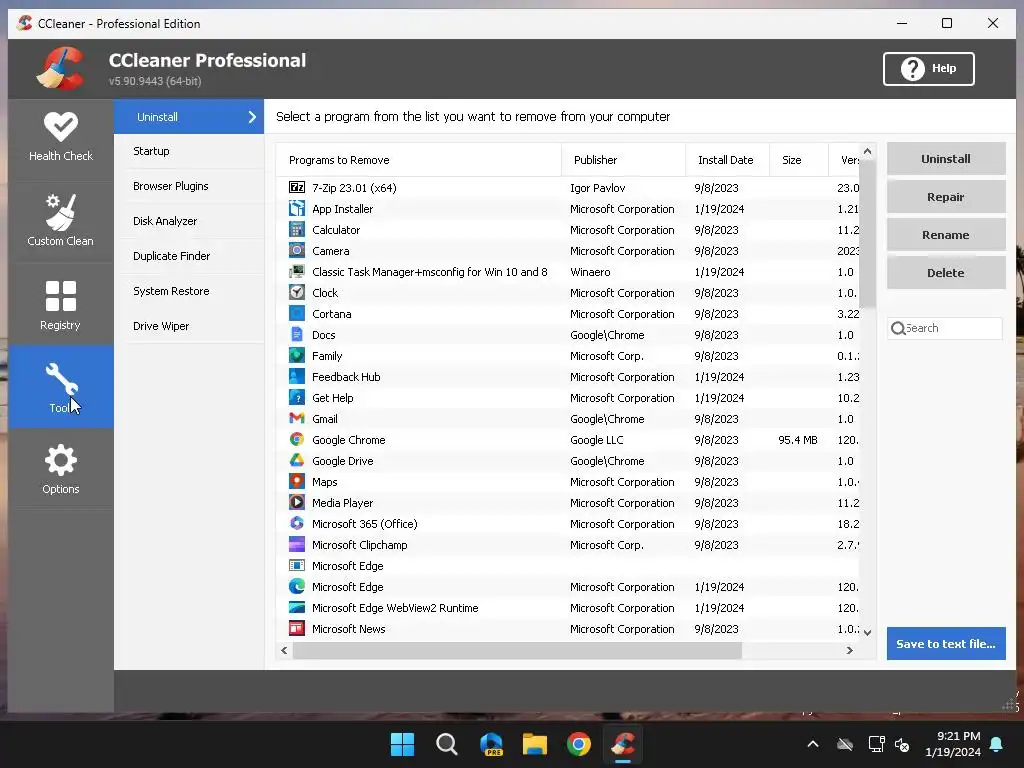Click vertical scrollbar down arrow

point(867,632)
